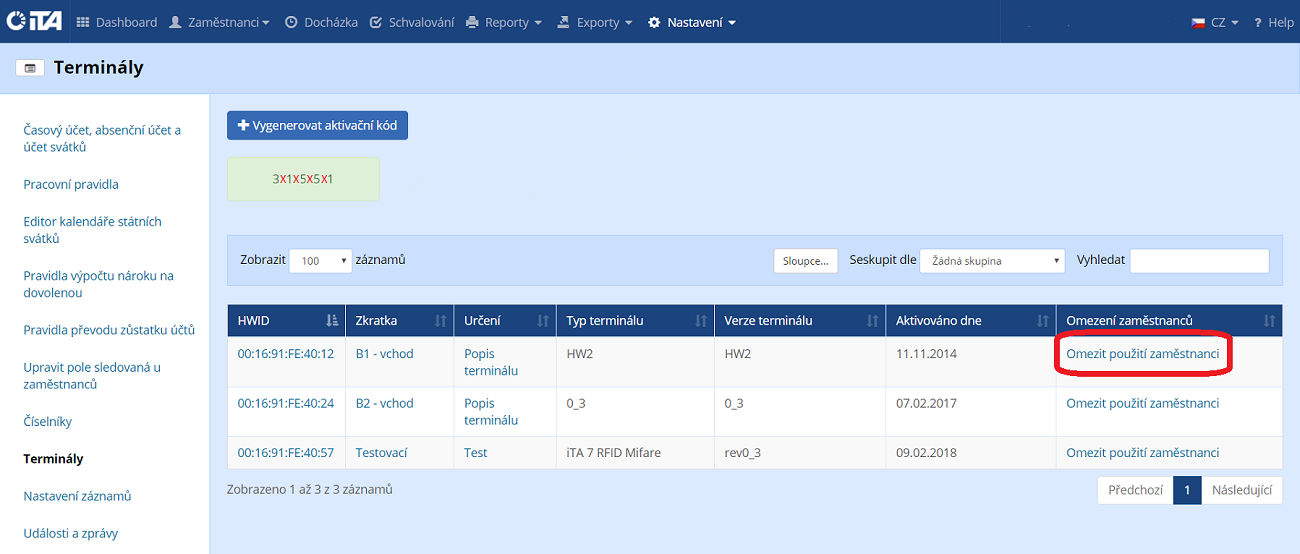
Task: Open Pracovní pravidla in the sidebar
Action: pos(71,185)
